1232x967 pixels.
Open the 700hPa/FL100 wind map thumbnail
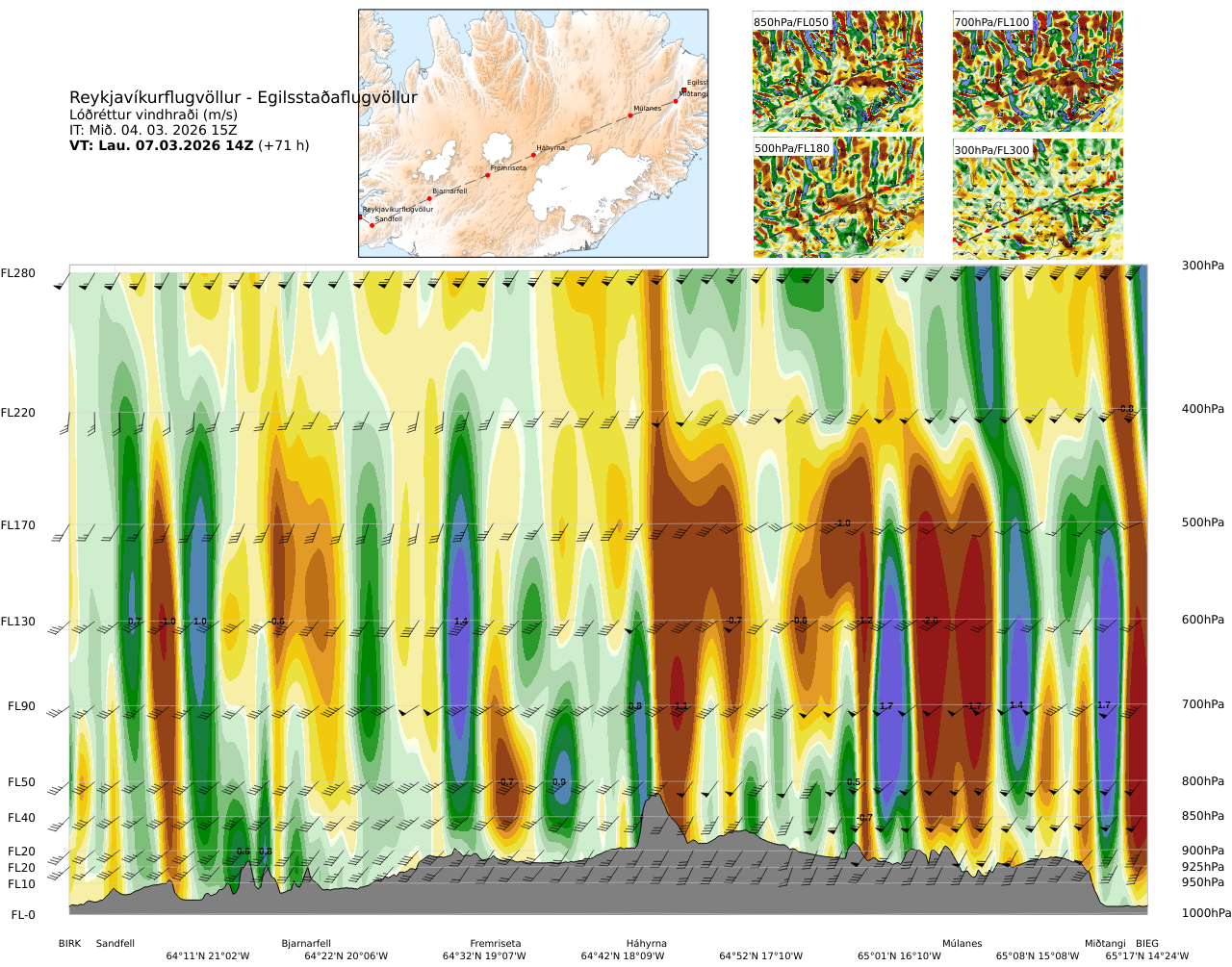click(x=1038, y=71)
